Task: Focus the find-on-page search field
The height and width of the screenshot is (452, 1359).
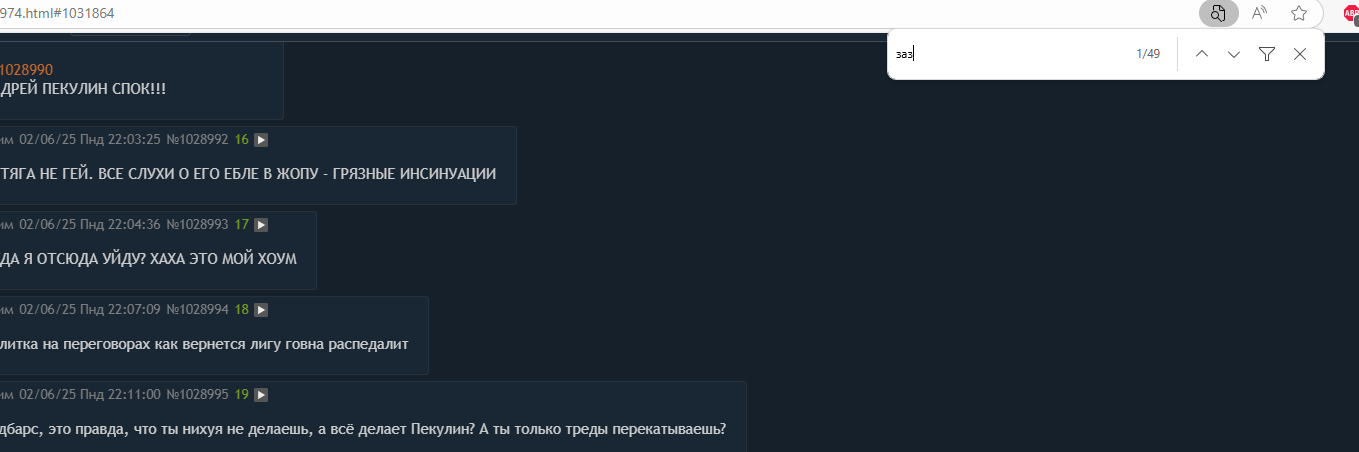Action: [1010, 54]
